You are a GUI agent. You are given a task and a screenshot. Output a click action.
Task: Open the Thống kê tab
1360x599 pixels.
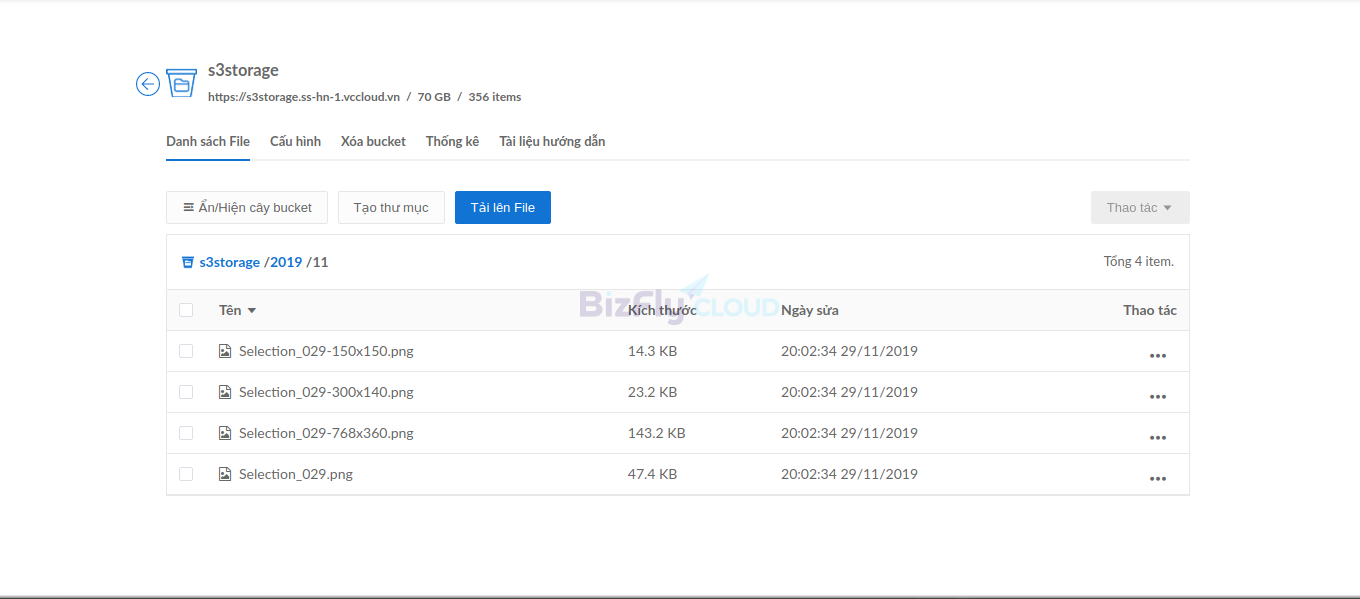click(452, 141)
